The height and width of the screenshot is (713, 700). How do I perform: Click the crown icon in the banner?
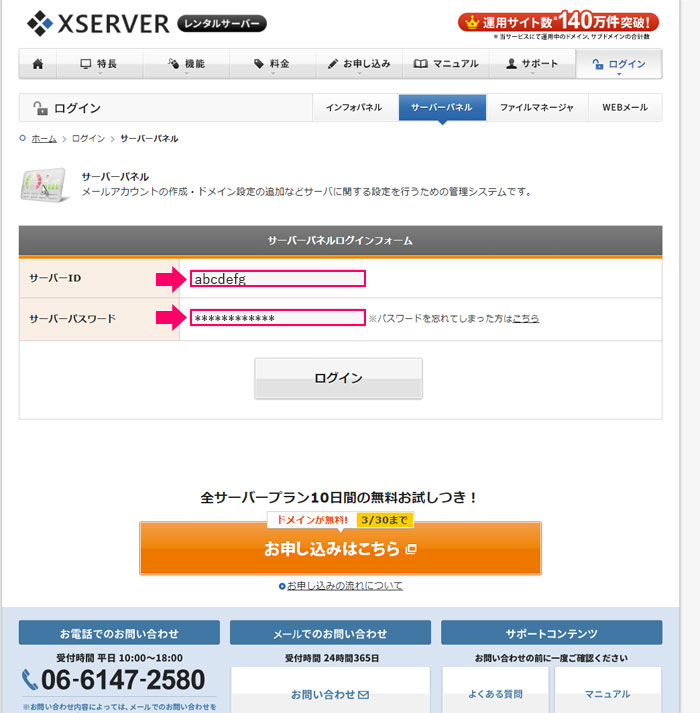(472, 22)
